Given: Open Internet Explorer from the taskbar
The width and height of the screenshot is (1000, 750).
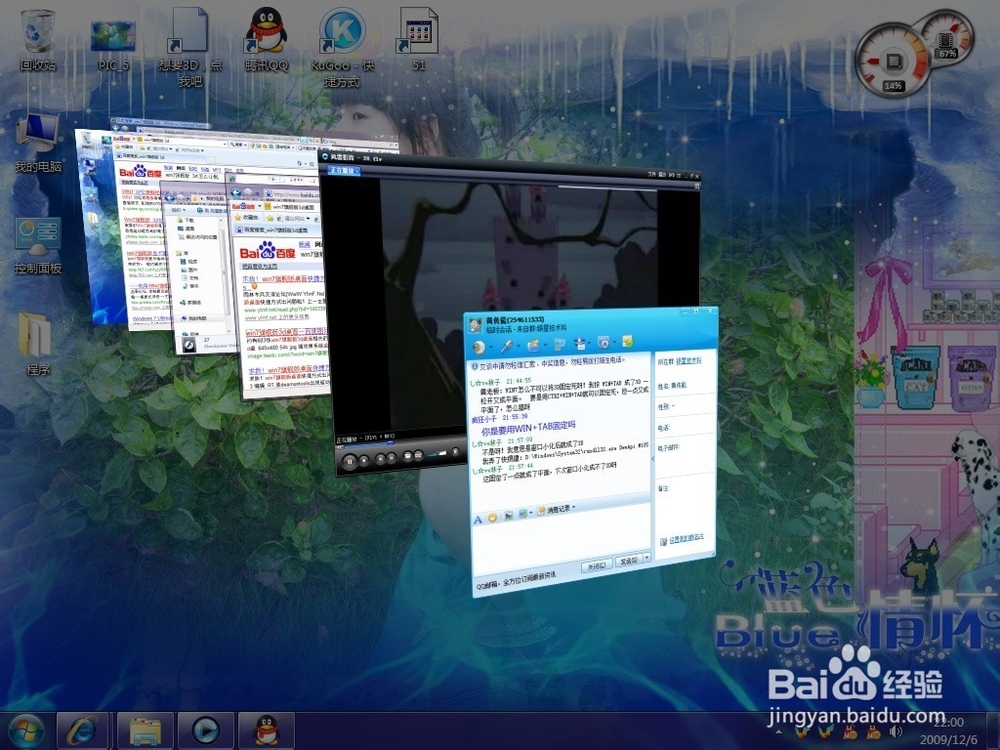Looking at the screenshot, I should 85,731.
